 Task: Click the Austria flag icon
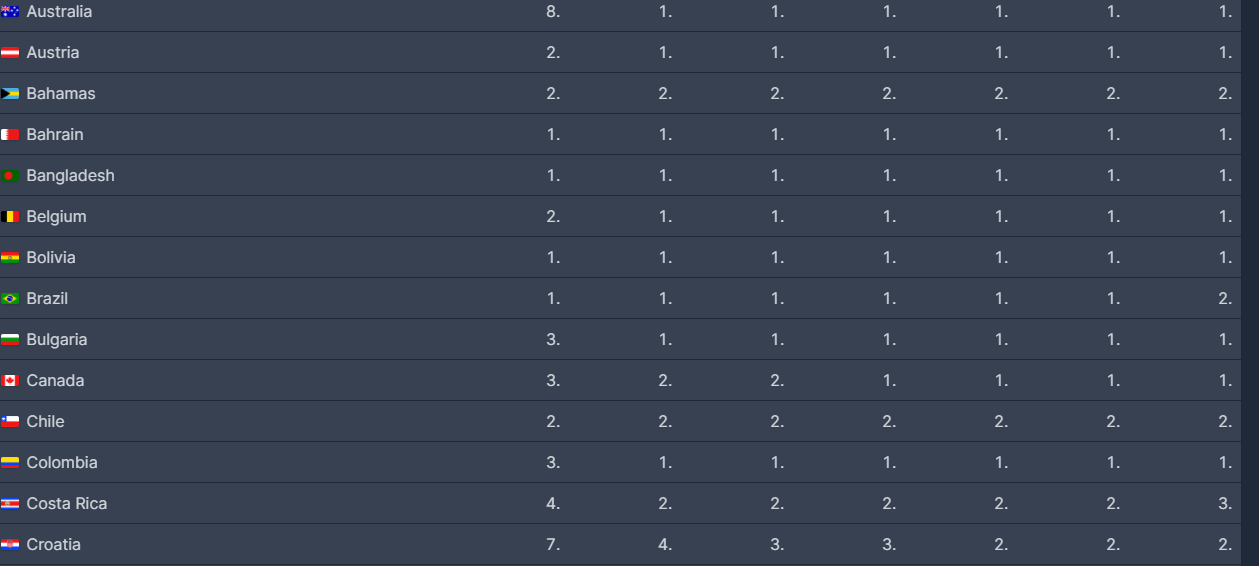coord(10,53)
